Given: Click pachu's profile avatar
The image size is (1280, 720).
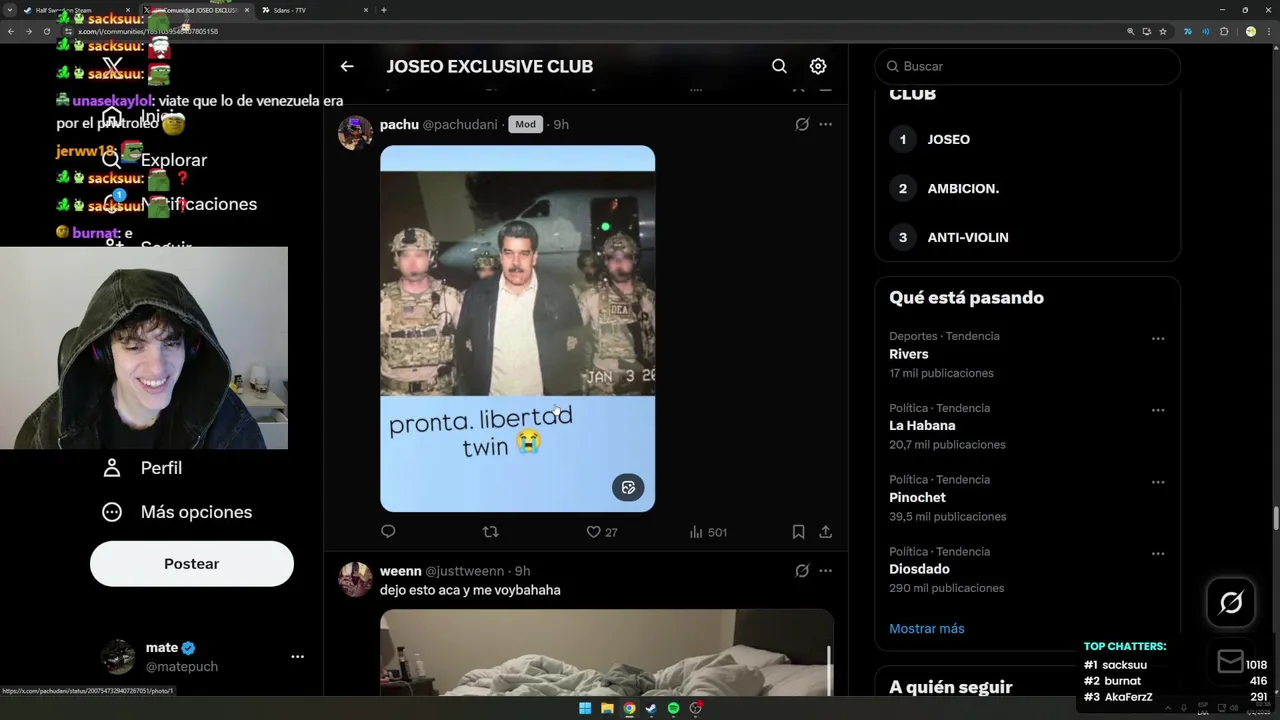Looking at the screenshot, I should [x=355, y=133].
